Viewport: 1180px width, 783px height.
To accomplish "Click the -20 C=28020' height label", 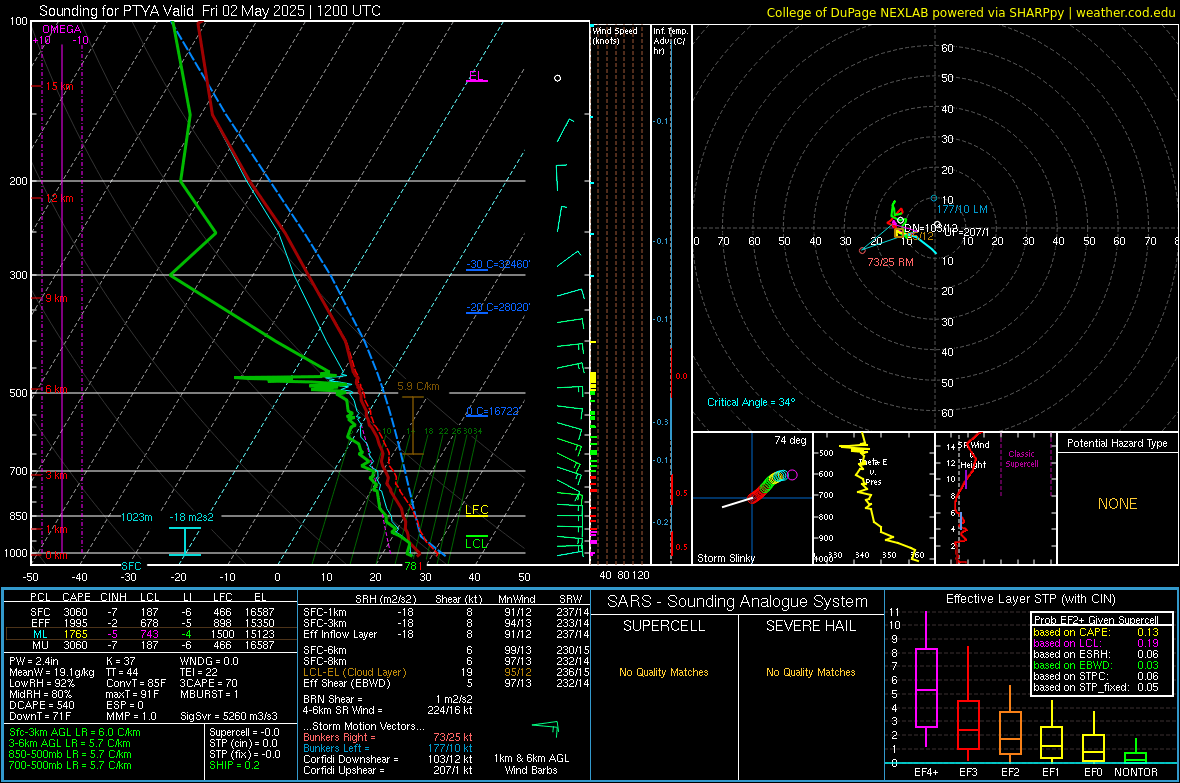I will [x=498, y=307].
